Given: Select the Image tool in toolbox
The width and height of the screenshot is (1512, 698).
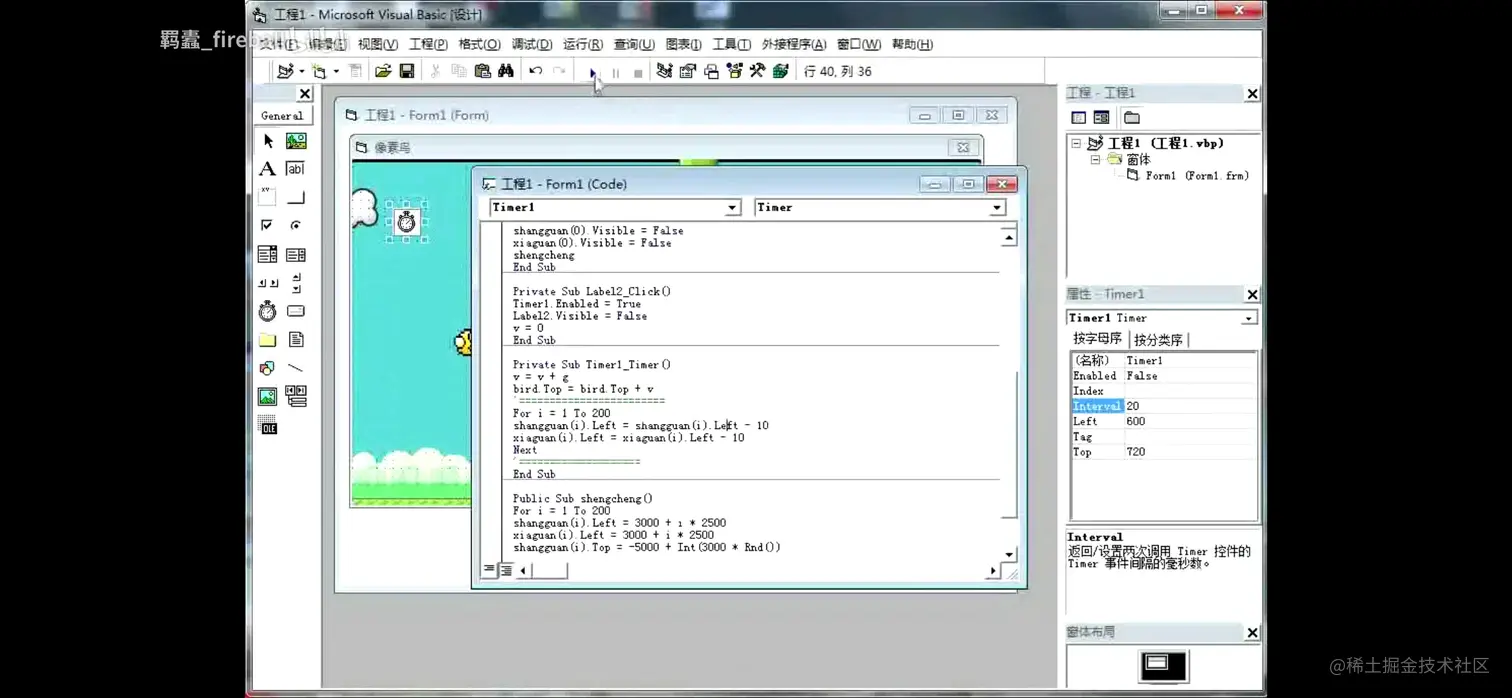Looking at the screenshot, I should click(x=268, y=397).
